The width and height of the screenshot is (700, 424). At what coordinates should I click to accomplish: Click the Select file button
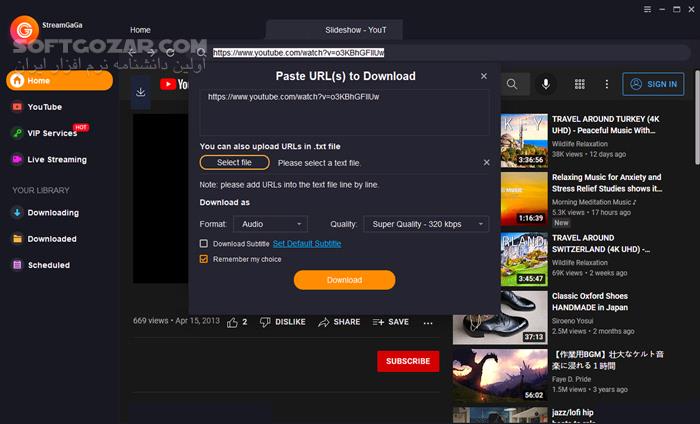pos(234,162)
